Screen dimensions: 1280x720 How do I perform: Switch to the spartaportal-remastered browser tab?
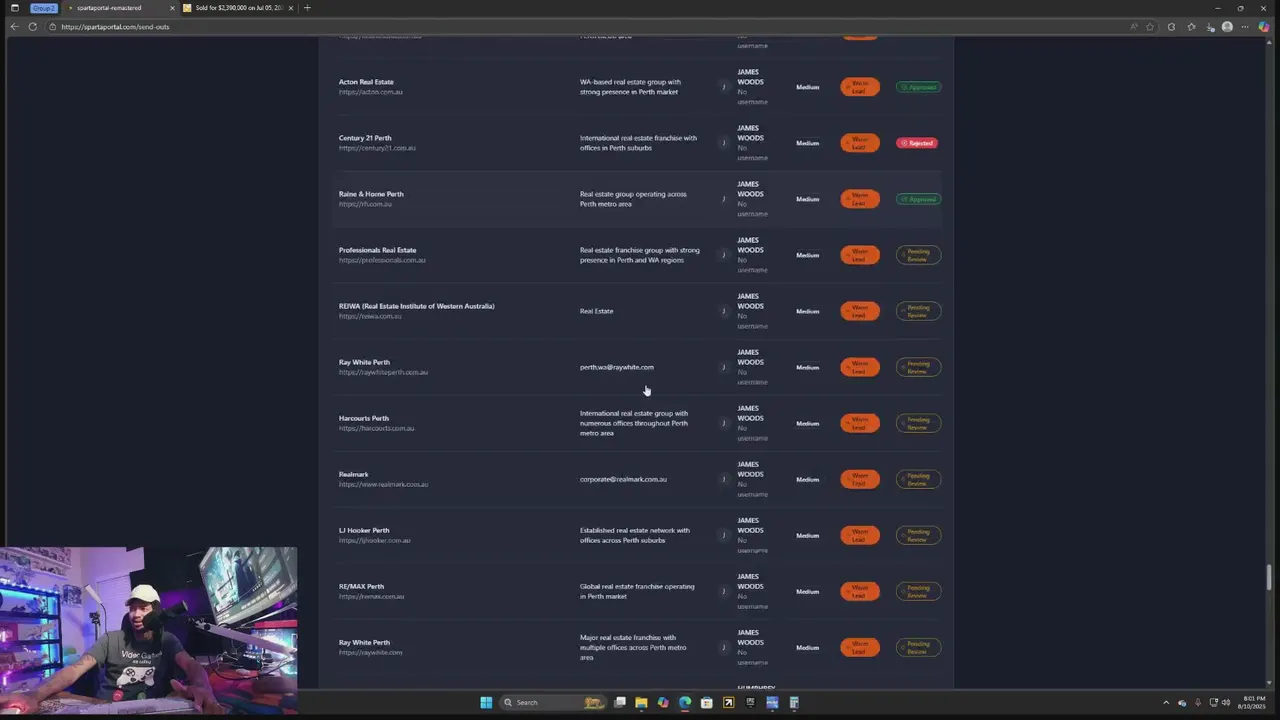120,8
